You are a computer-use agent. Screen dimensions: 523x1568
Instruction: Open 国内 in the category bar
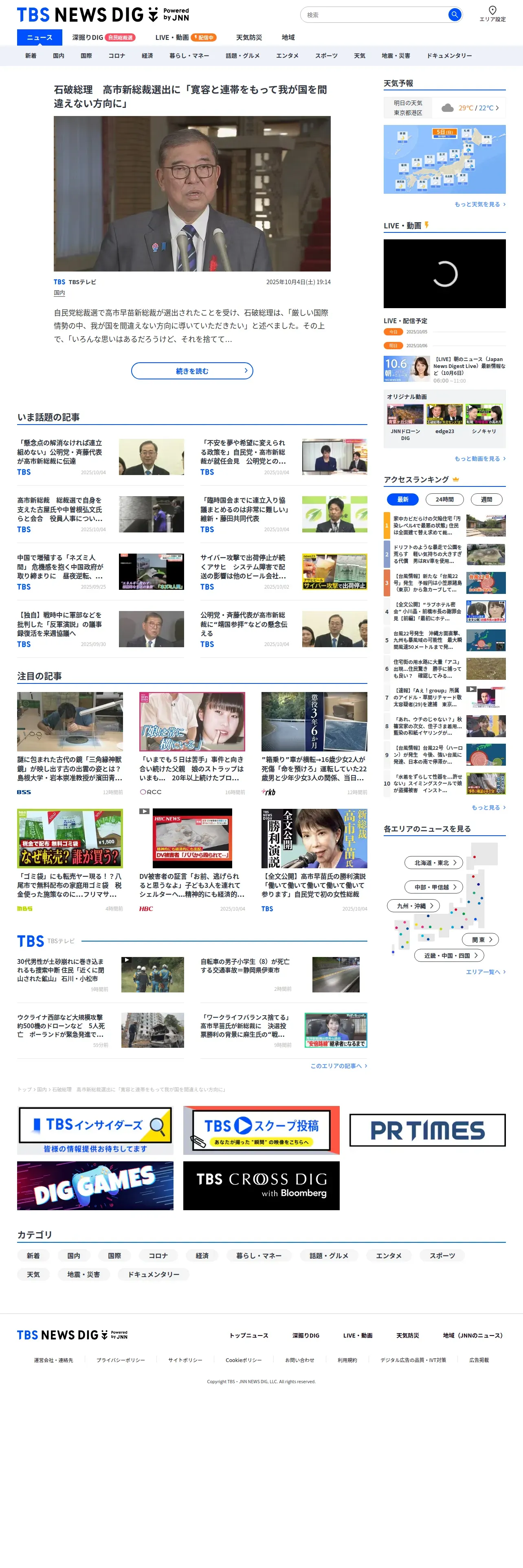tap(58, 55)
